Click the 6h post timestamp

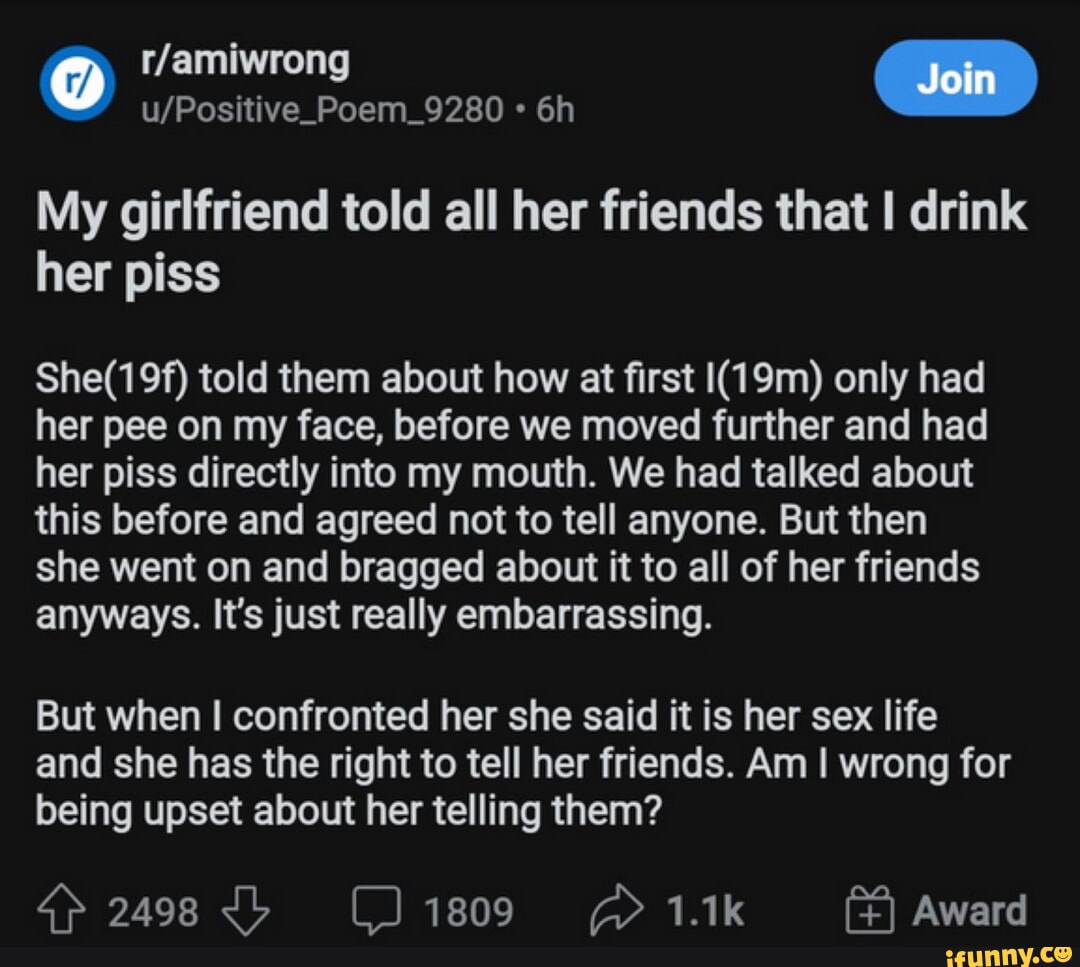556,109
